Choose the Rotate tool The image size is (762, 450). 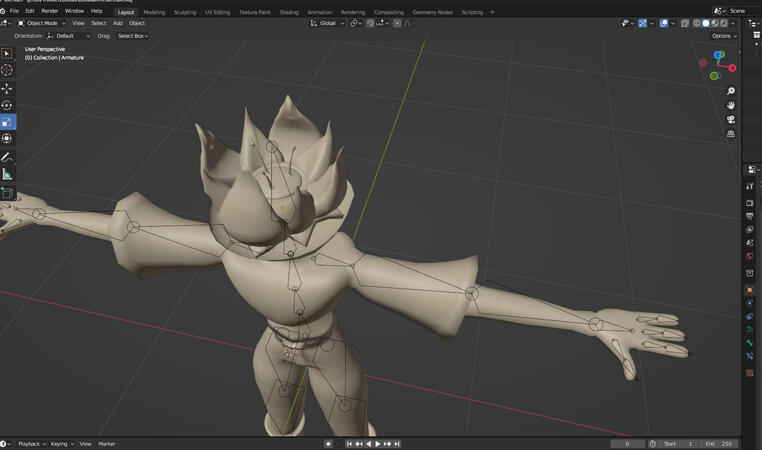7,105
